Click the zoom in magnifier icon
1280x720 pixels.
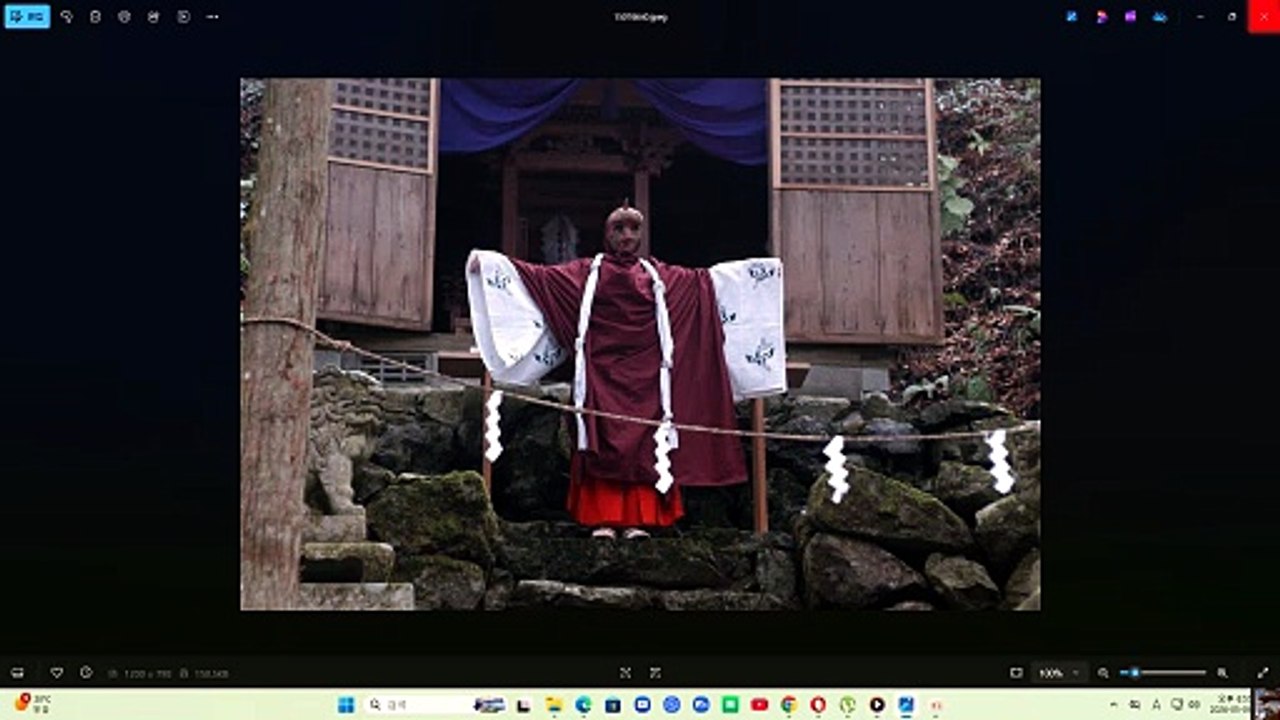pyautogui.click(x=1222, y=673)
